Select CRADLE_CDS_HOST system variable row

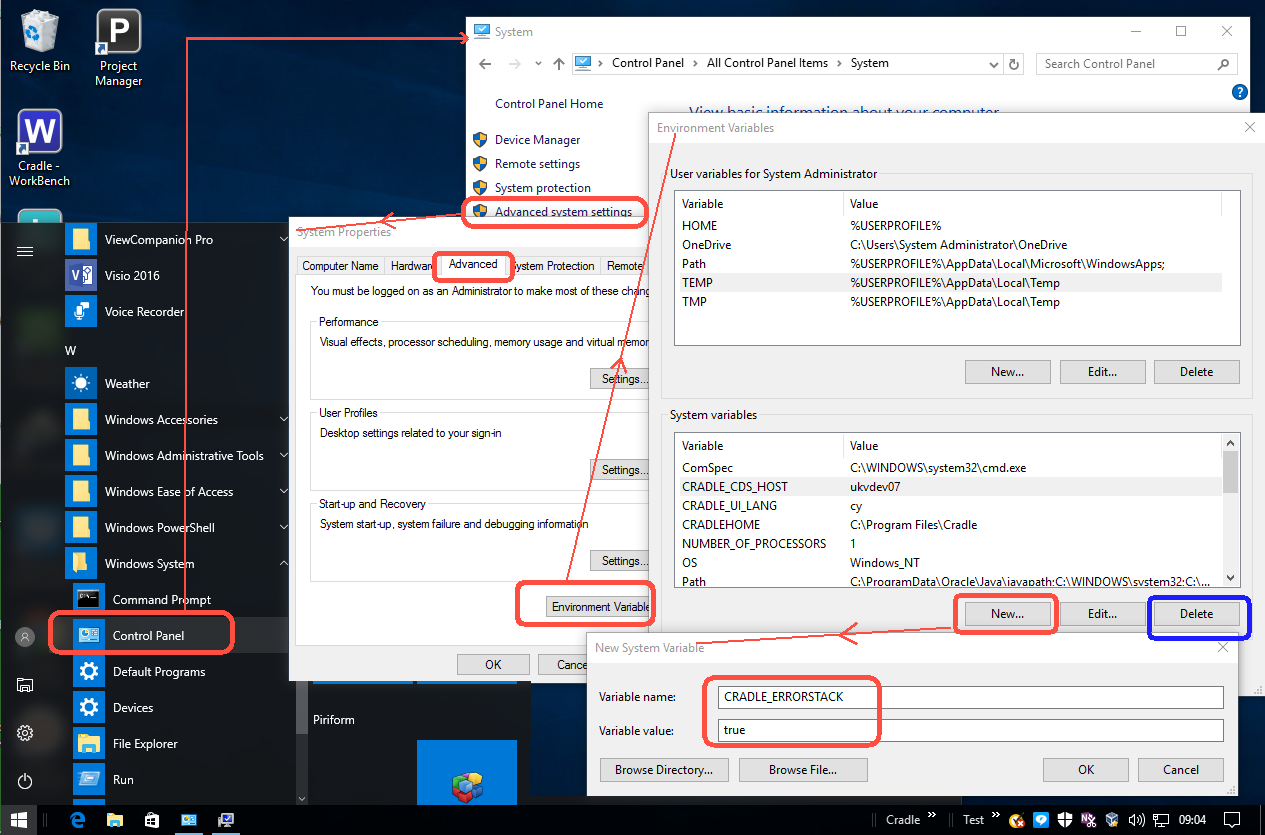[949, 486]
